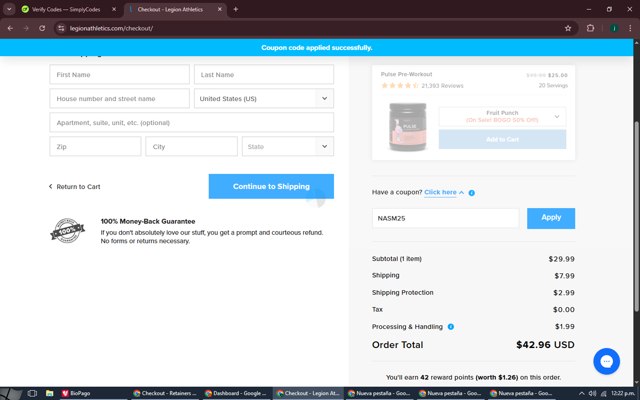Open the Fruit Punch flavor dropdown

click(x=502, y=116)
